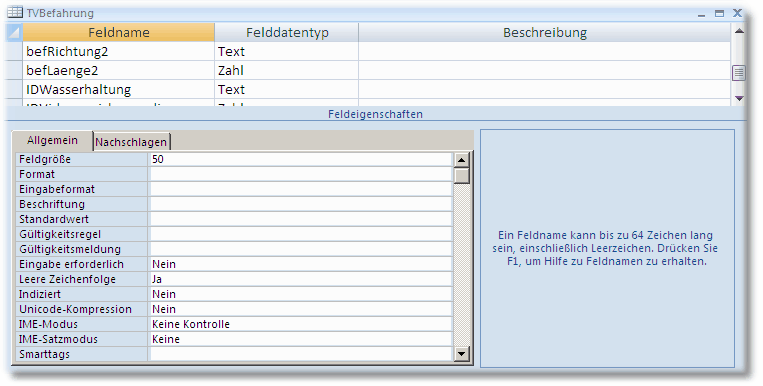Click the Standardwert property value field
Image resolution: width=763 pixels, height=386 pixels.
[x=301, y=219]
